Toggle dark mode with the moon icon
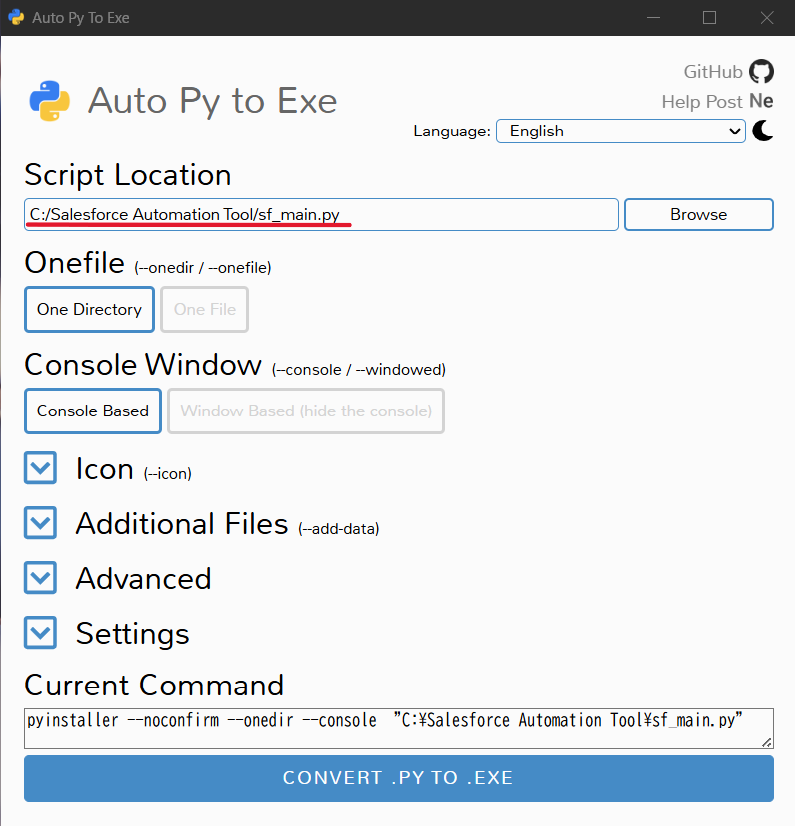This screenshot has width=795, height=829. tap(763, 131)
